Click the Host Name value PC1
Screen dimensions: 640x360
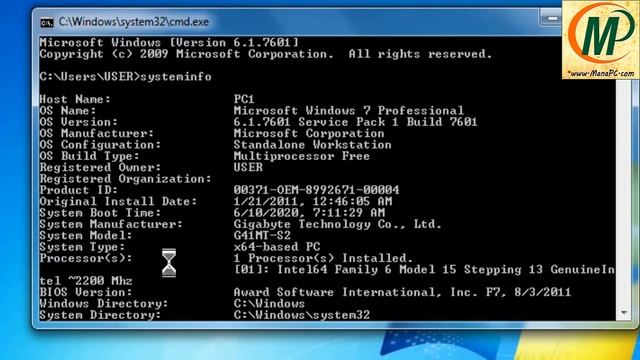coord(244,99)
